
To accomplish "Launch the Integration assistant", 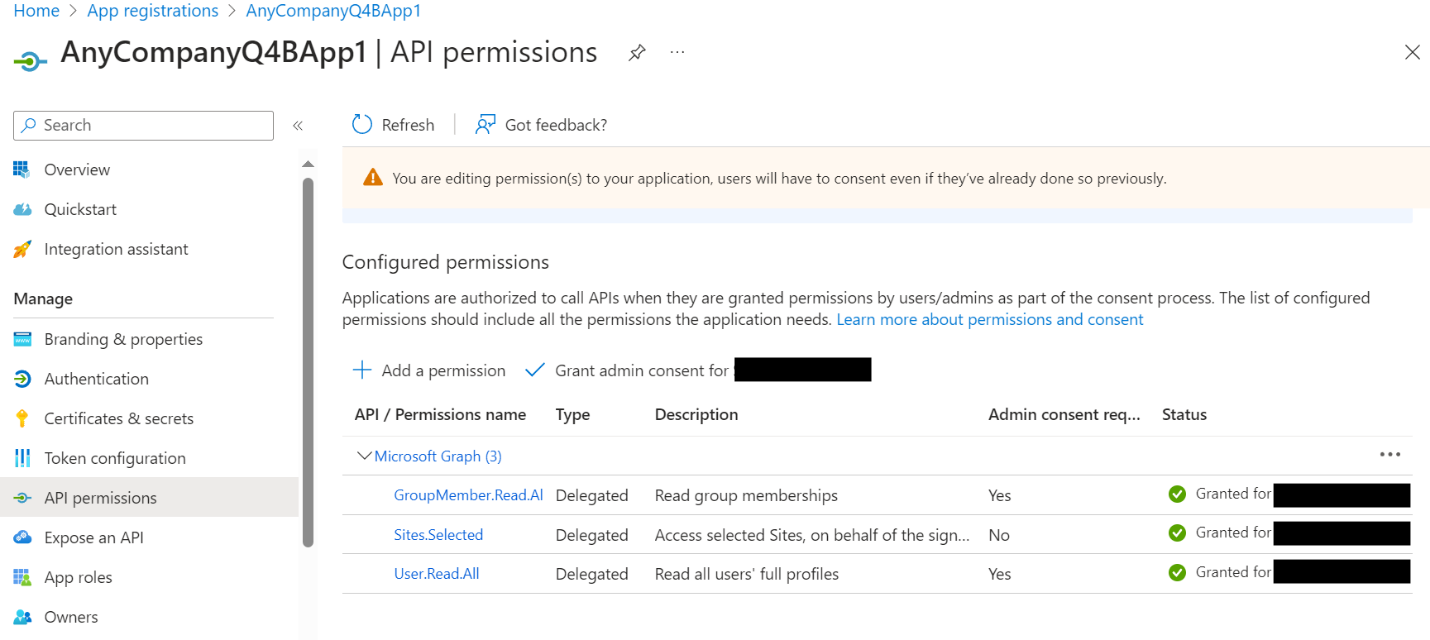I will point(115,248).
